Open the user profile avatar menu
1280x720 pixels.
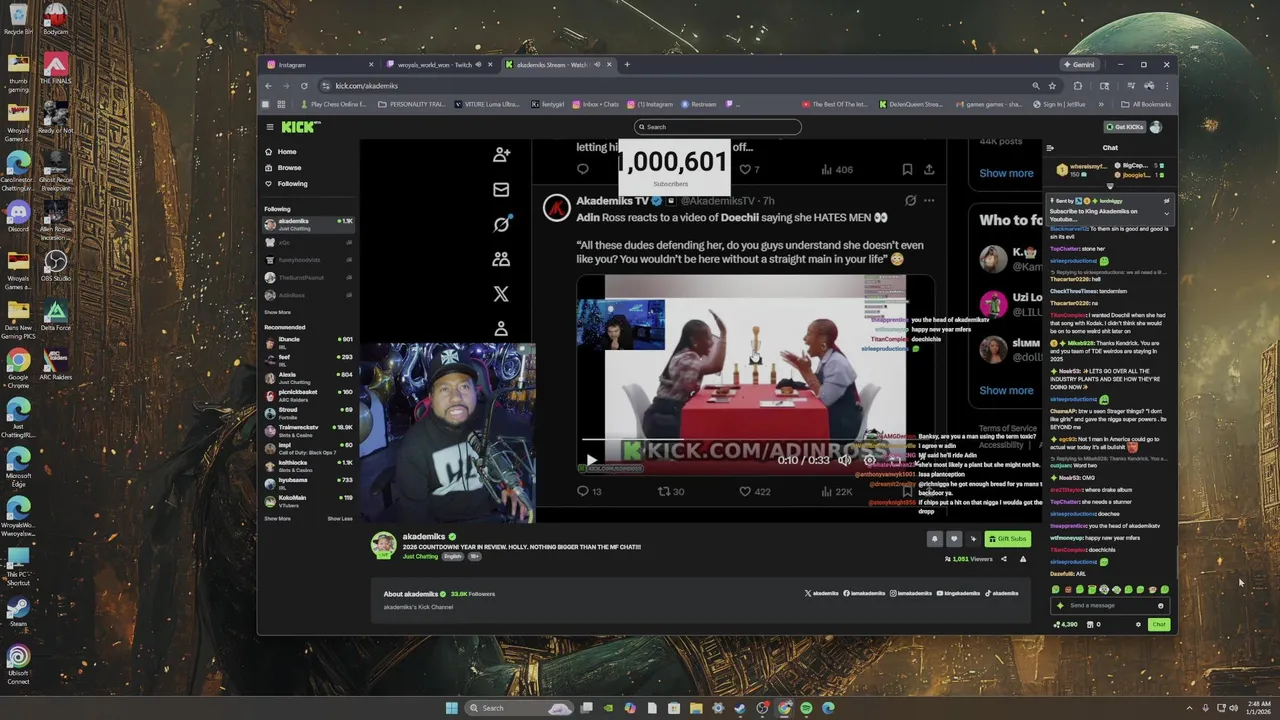1156,127
